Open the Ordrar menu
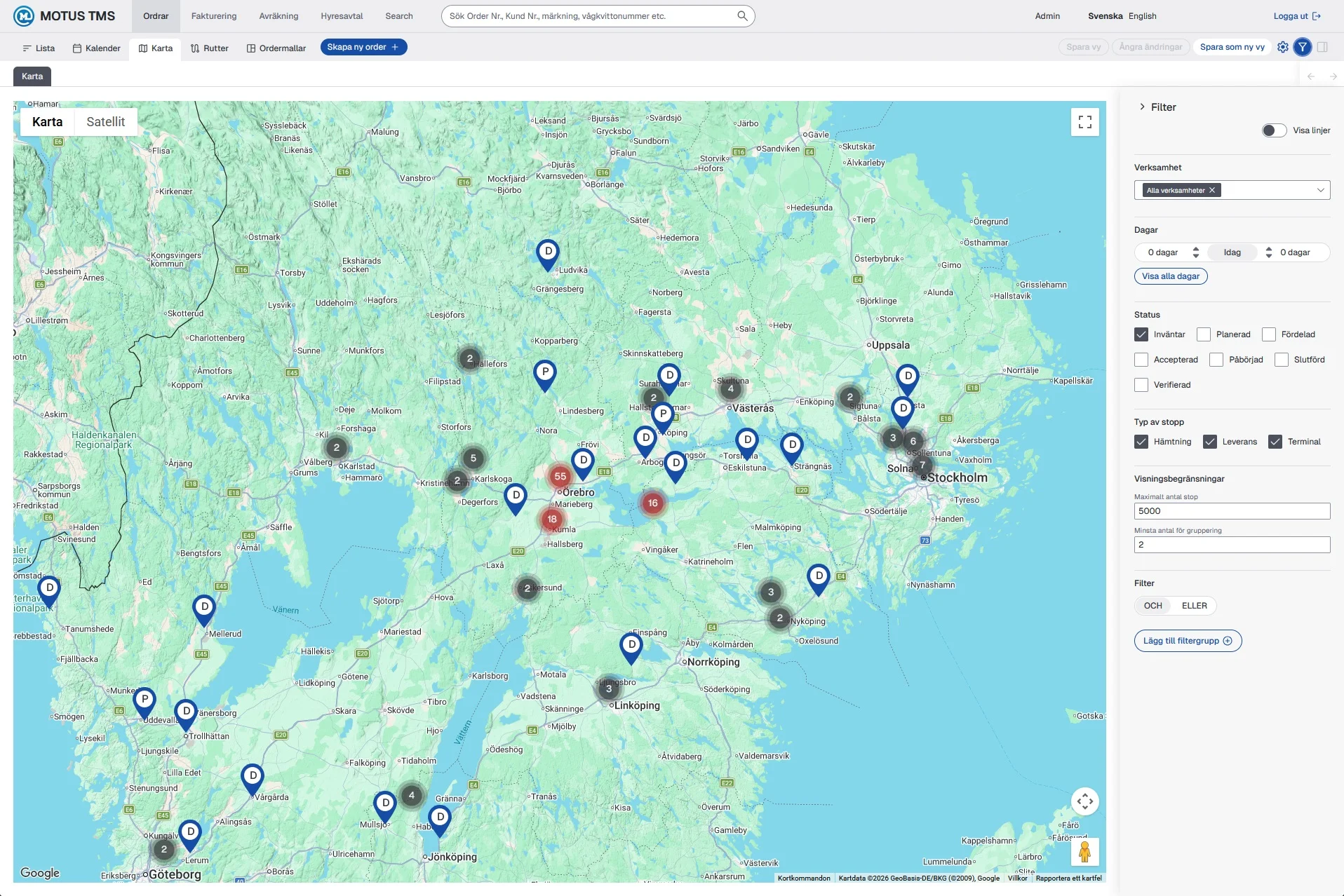The width and height of the screenshot is (1344, 896). click(x=156, y=16)
